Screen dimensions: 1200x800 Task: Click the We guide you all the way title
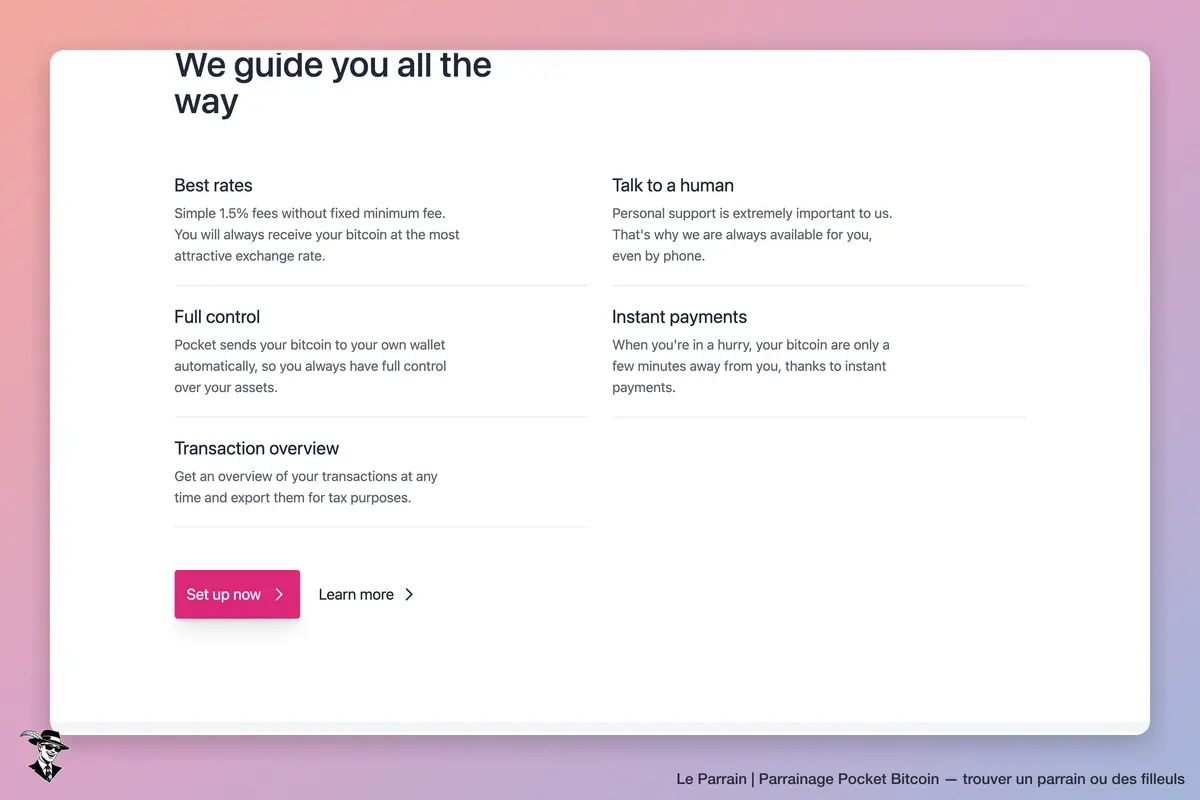click(x=333, y=84)
